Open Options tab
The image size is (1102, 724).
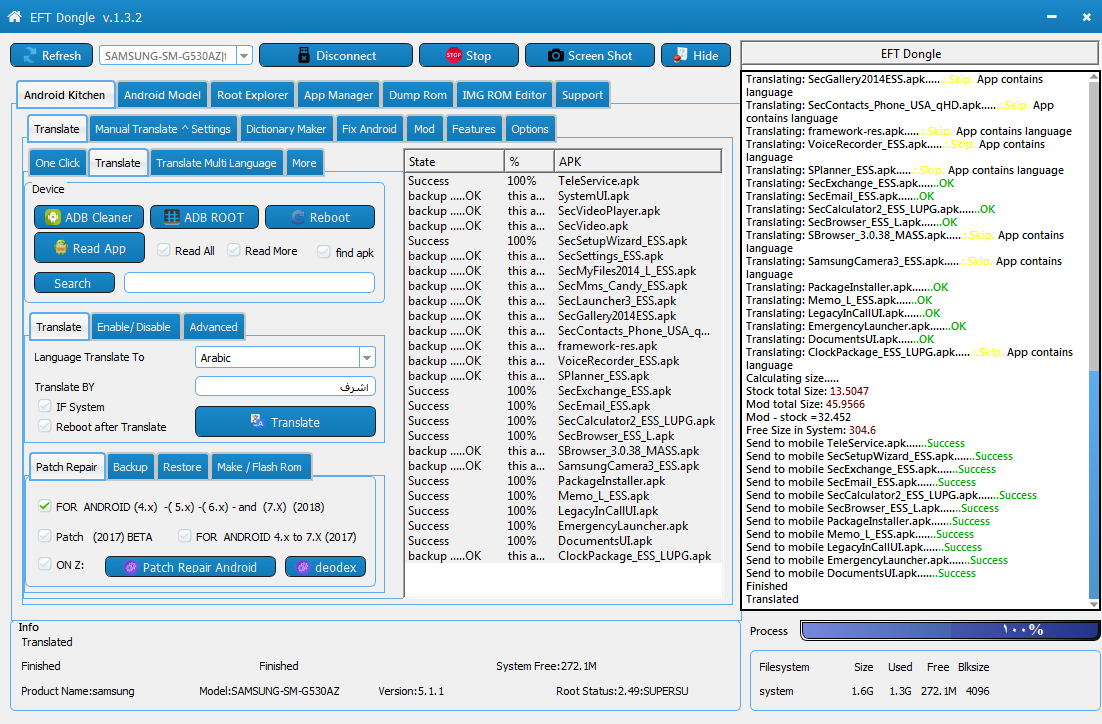(x=530, y=129)
